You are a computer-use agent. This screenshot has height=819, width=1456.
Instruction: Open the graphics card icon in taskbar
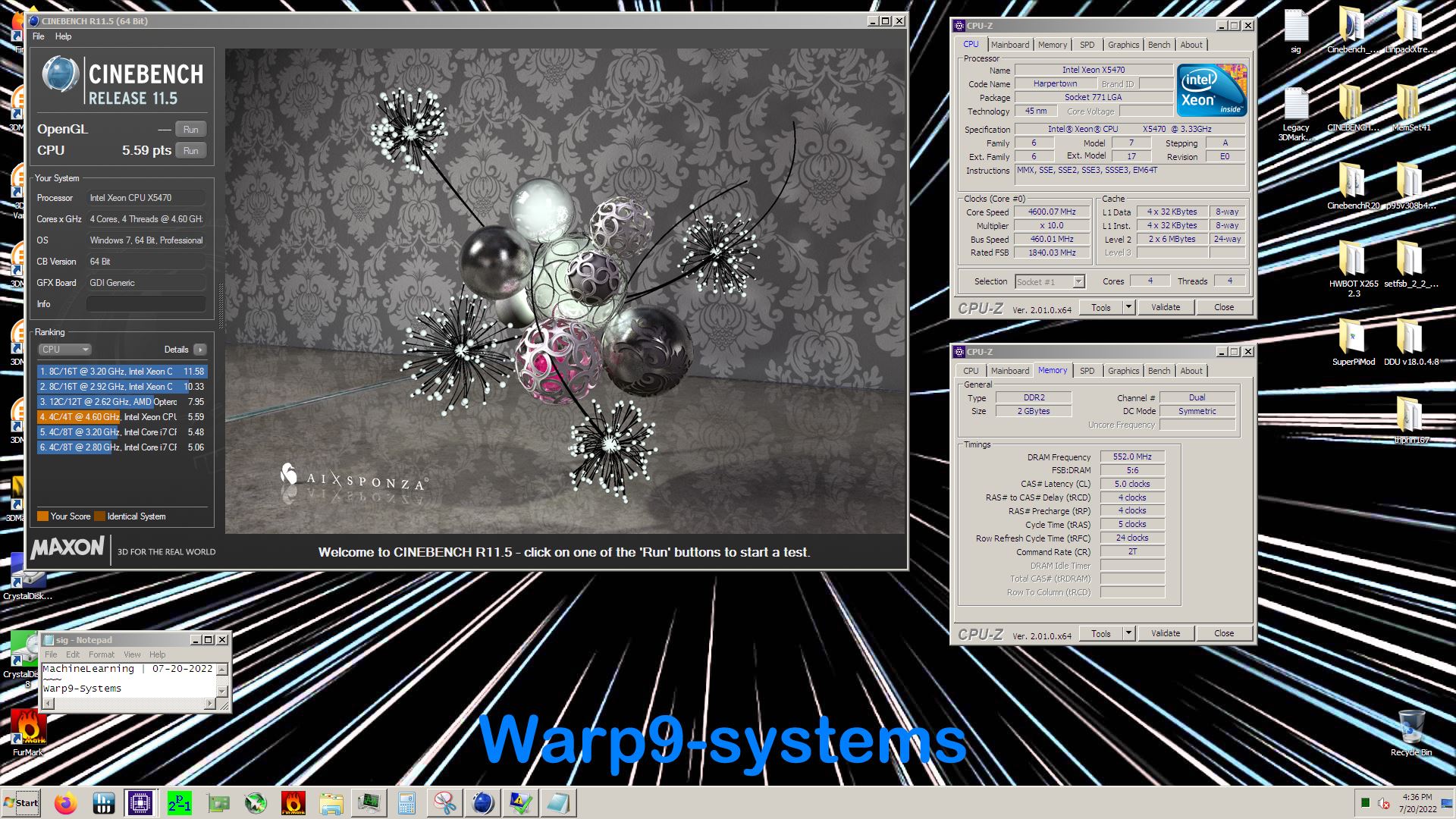pyautogui.click(x=218, y=803)
